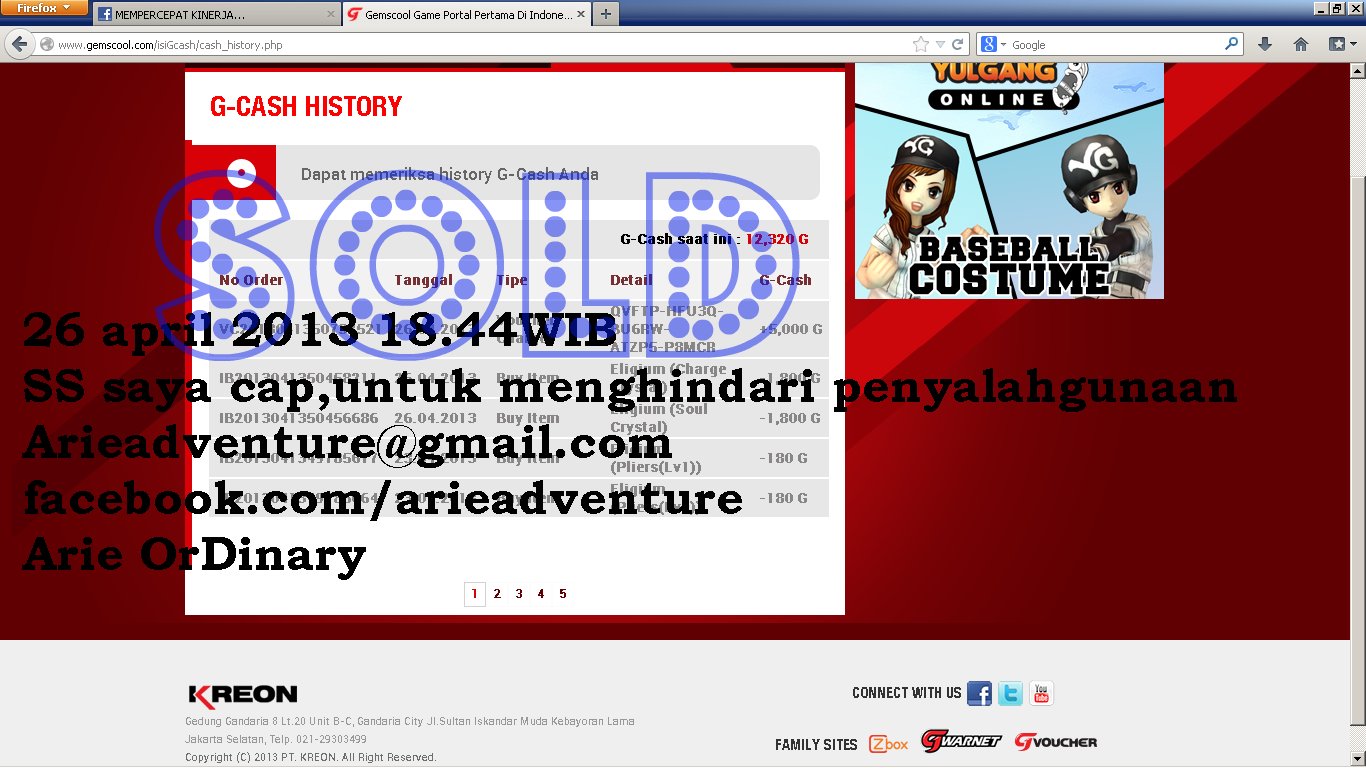Screen dimensions: 1366x768
Task: Open the URL history dropdown arrow
Action: point(940,45)
